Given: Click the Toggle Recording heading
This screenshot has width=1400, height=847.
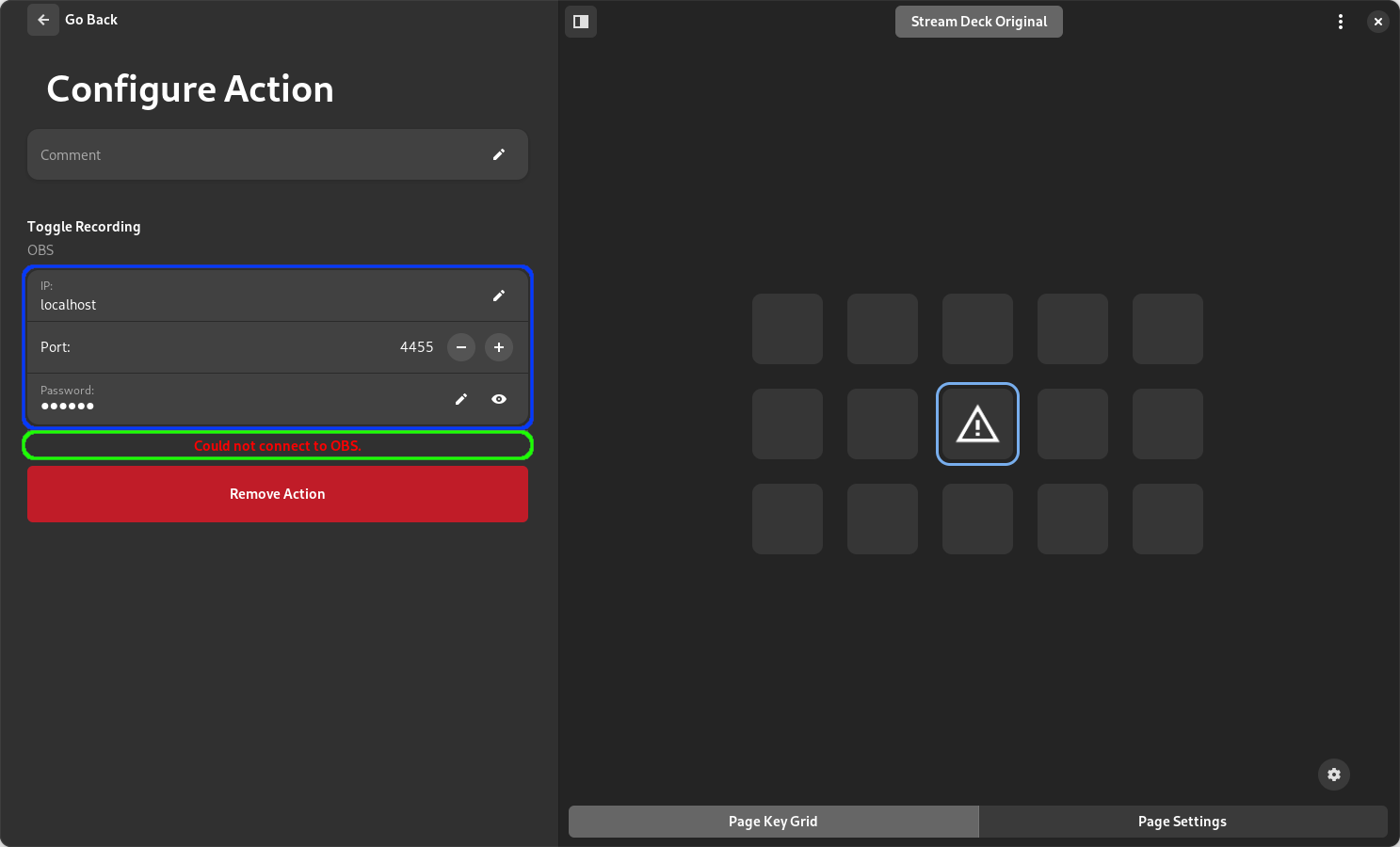Looking at the screenshot, I should point(84,227).
